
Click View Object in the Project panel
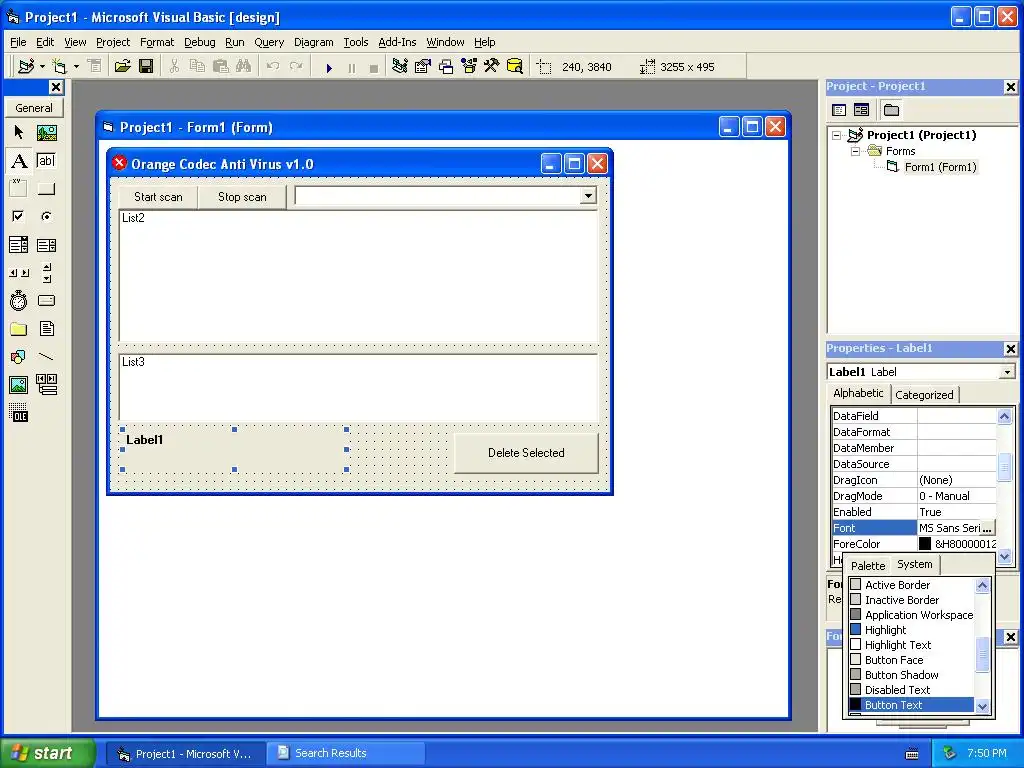[x=861, y=110]
